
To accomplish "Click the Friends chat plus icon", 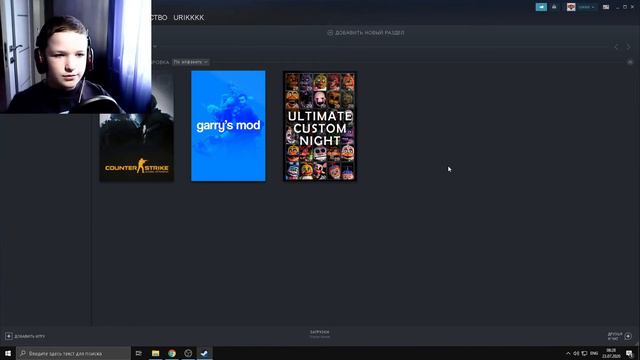I will click(x=628, y=336).
